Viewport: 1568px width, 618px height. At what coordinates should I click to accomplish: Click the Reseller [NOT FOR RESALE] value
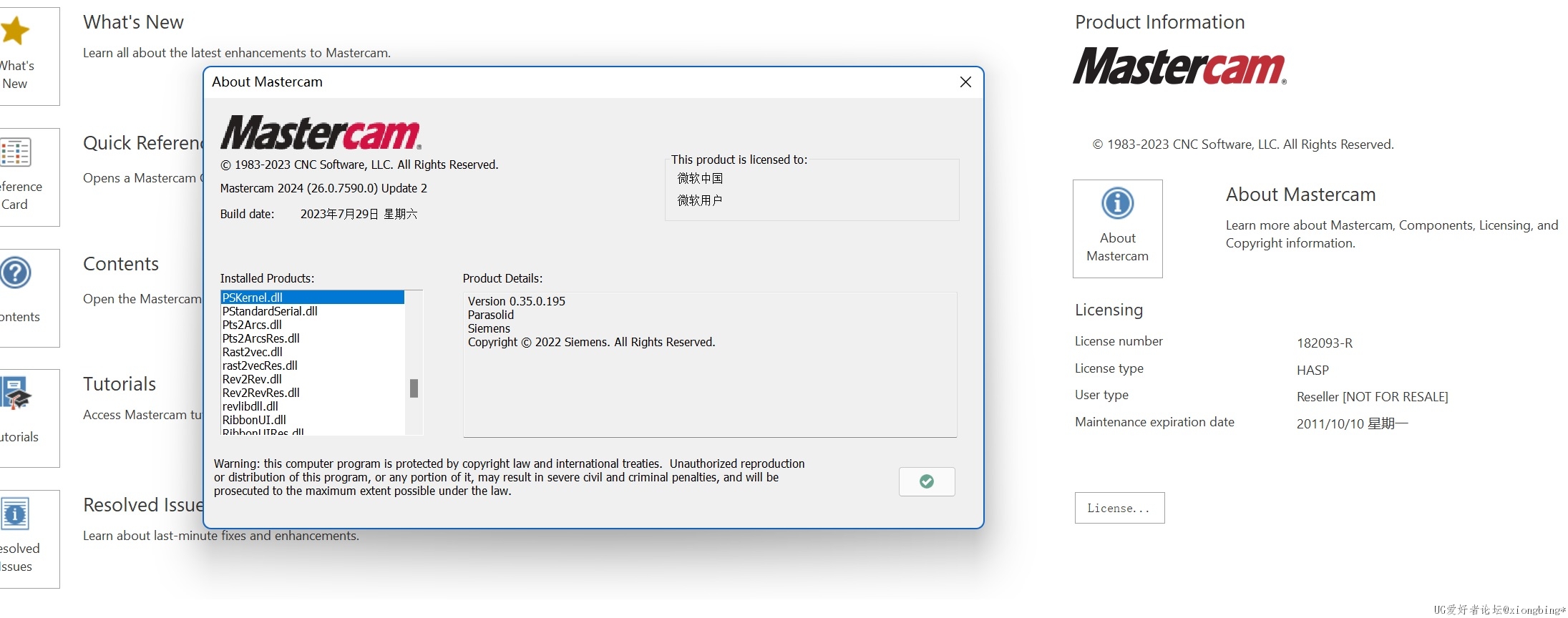[x=1372, y=397]
